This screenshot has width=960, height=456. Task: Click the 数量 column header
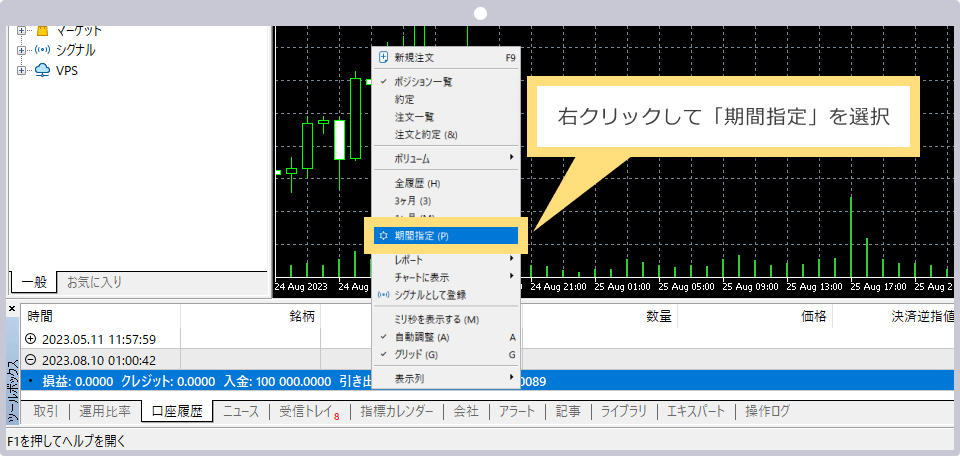click(599, 316)
